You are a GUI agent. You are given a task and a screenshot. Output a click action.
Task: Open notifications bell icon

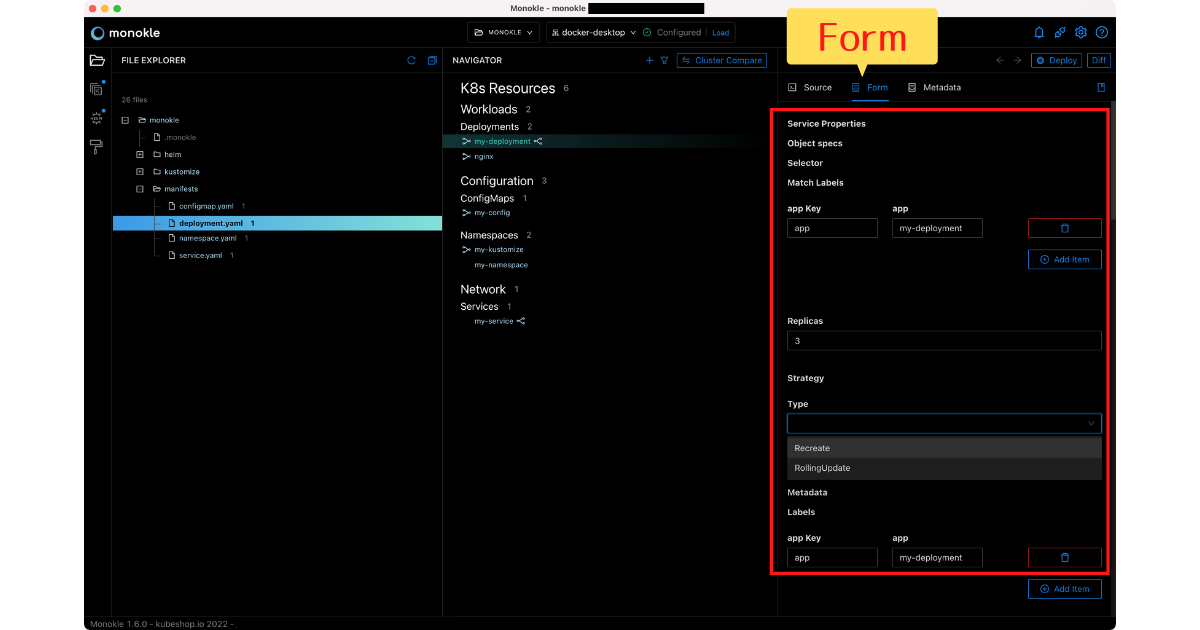1039,32
